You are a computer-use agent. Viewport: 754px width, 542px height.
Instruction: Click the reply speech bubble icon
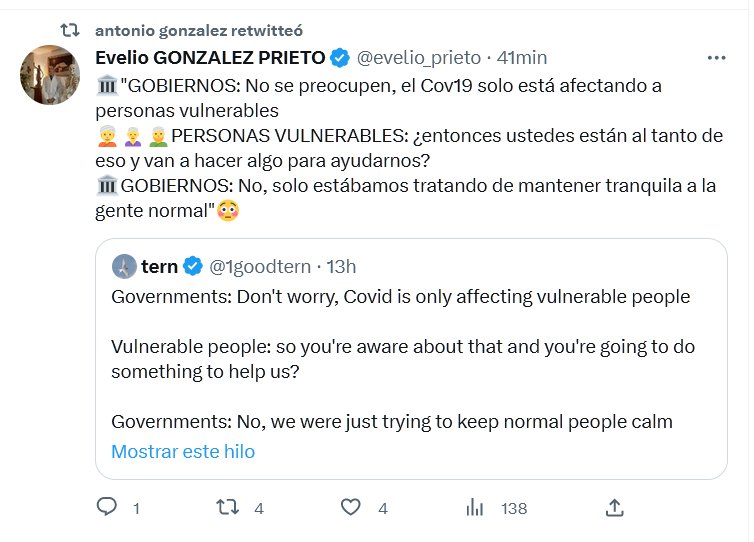107,508
